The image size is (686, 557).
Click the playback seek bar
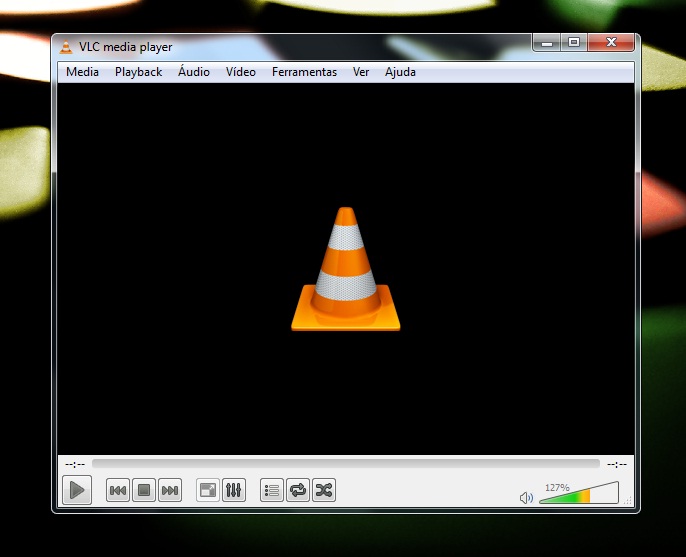click(x=346, y=464)
